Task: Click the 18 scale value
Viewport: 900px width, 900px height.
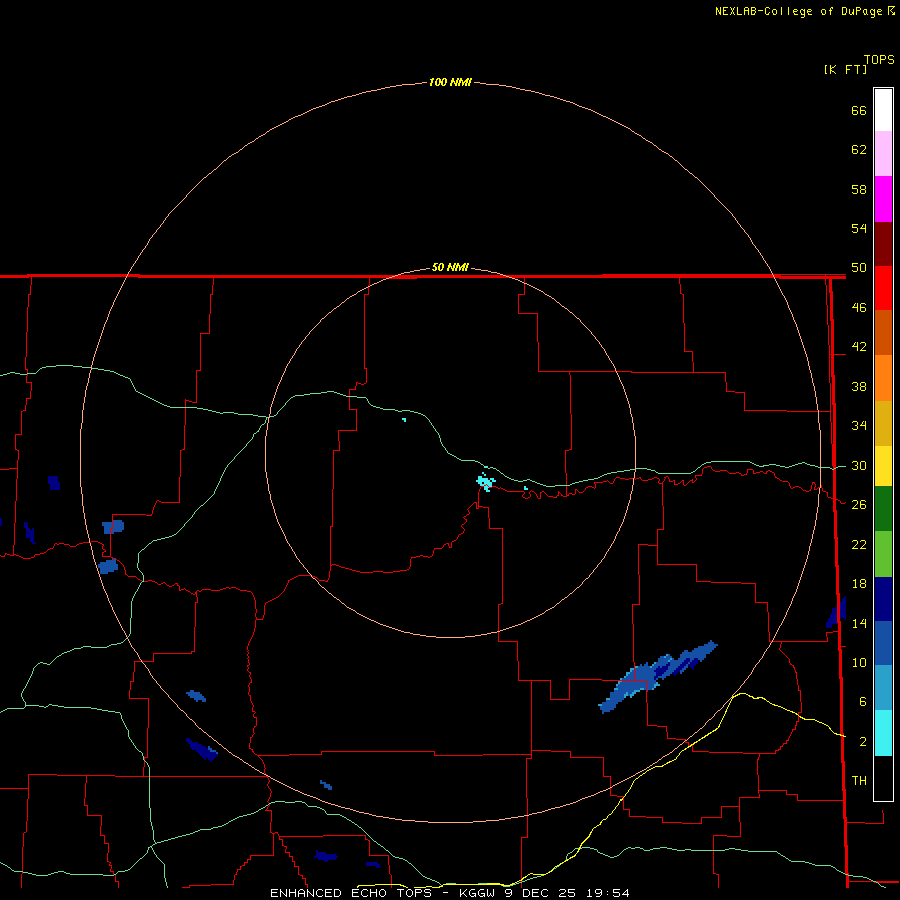Action: coord(859,584)
